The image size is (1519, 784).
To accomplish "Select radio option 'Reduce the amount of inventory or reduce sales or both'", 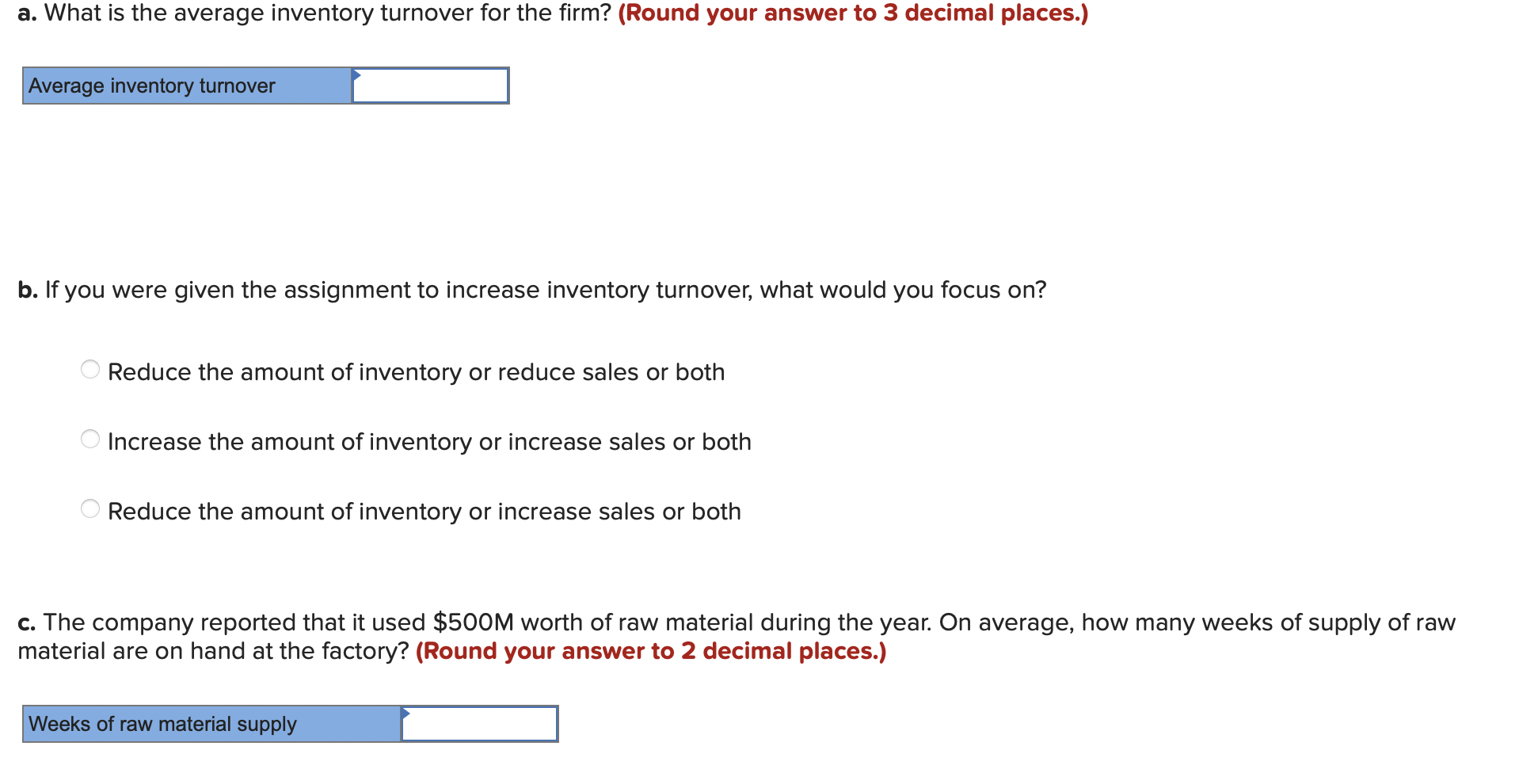I will (x=90, y=368).
